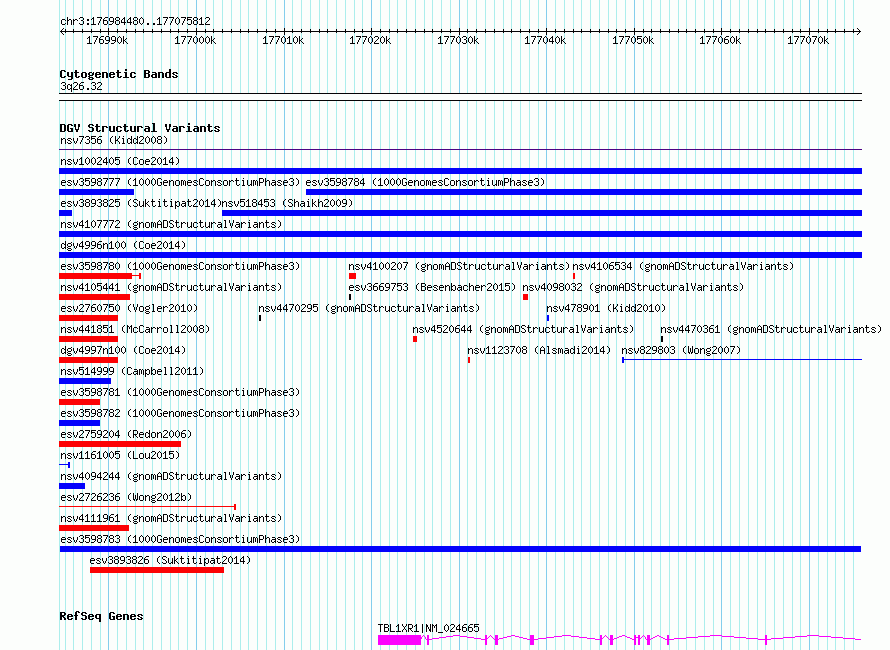This screenshot has width=890, height=650.
Task: Open the nsv4106534 (gnomADStructuralVariants) label
Action: point(683,266)
